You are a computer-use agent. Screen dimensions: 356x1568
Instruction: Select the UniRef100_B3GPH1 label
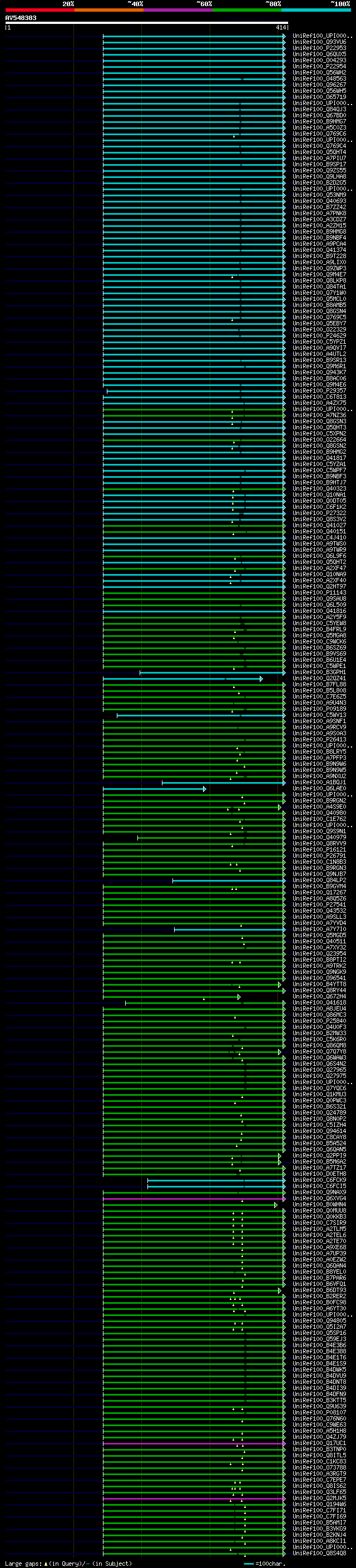tap(319, 672)
